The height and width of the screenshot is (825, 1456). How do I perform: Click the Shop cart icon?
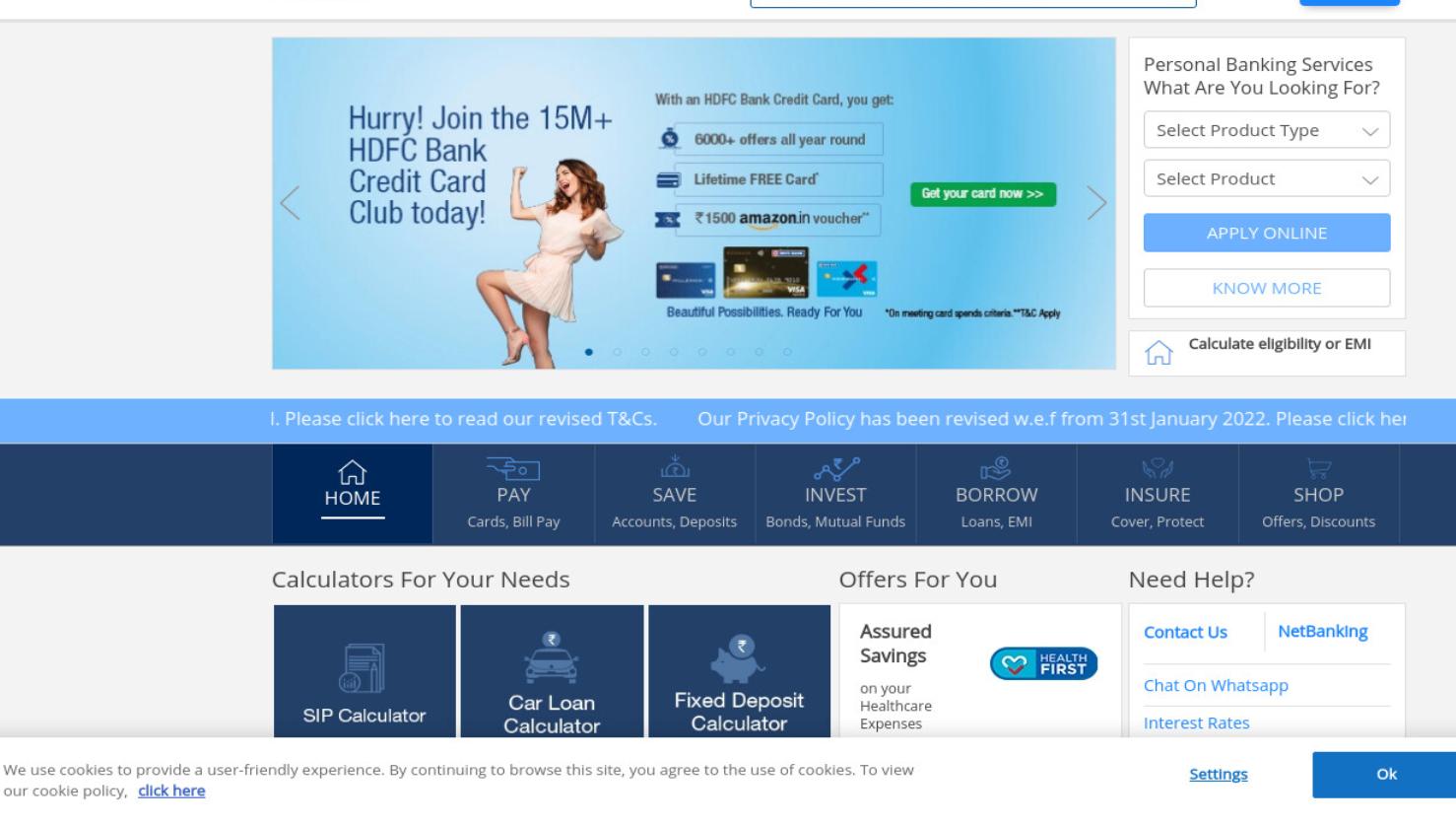coord(1318,468)
